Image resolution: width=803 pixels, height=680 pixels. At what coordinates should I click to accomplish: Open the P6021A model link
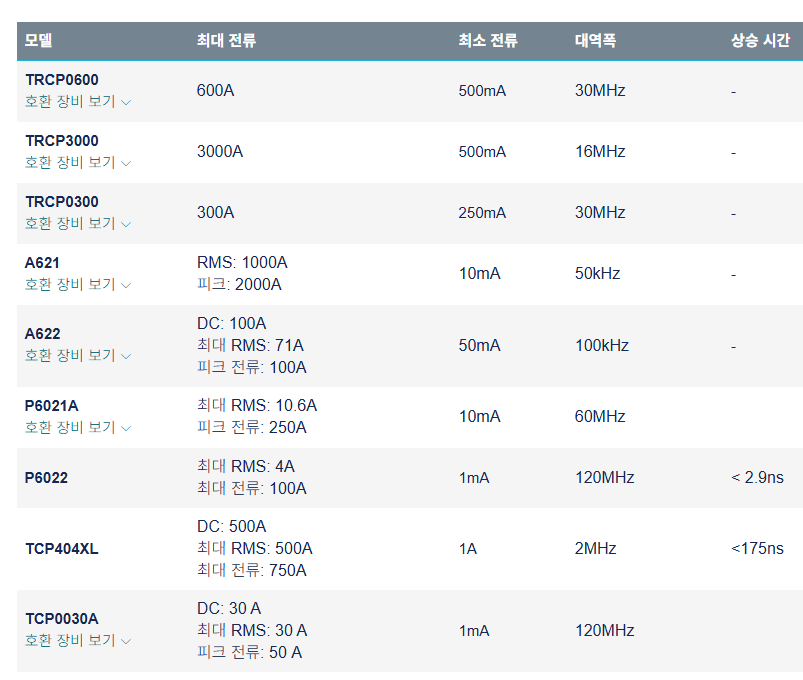tap(52, 406)
